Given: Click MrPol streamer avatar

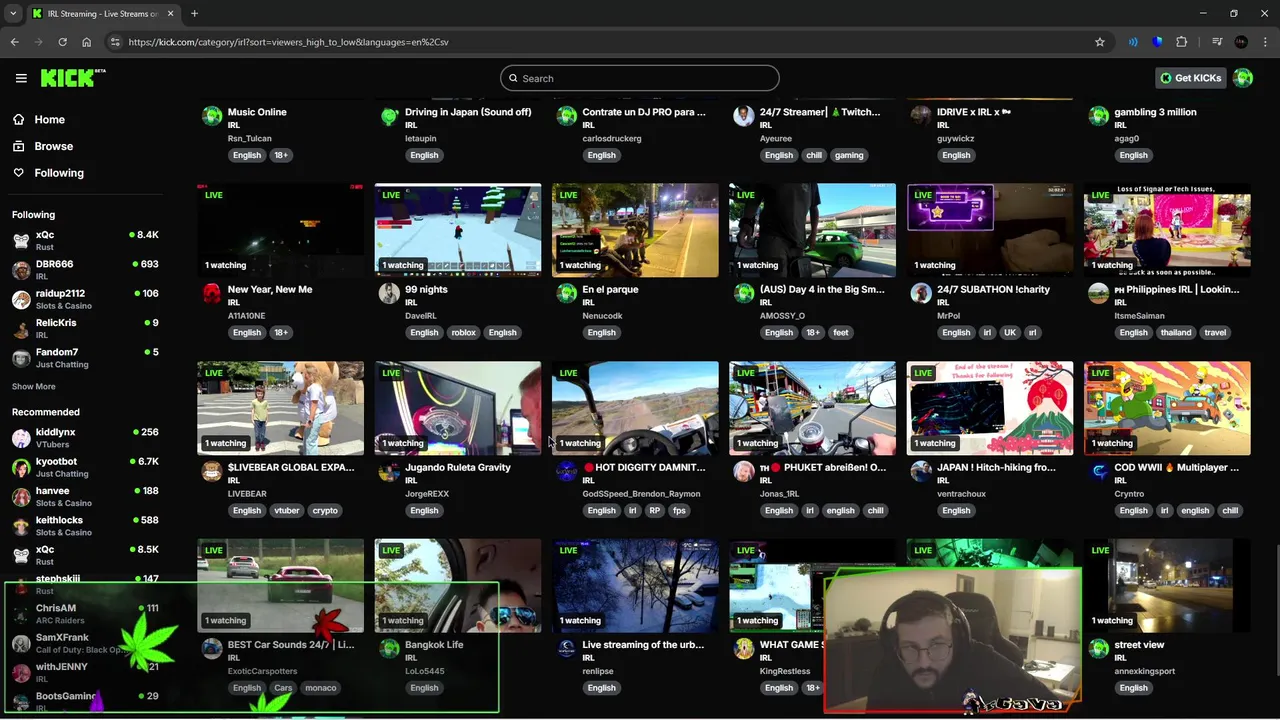Looking at the screenshot, I should pyautogui.click(x=921, y=293).
